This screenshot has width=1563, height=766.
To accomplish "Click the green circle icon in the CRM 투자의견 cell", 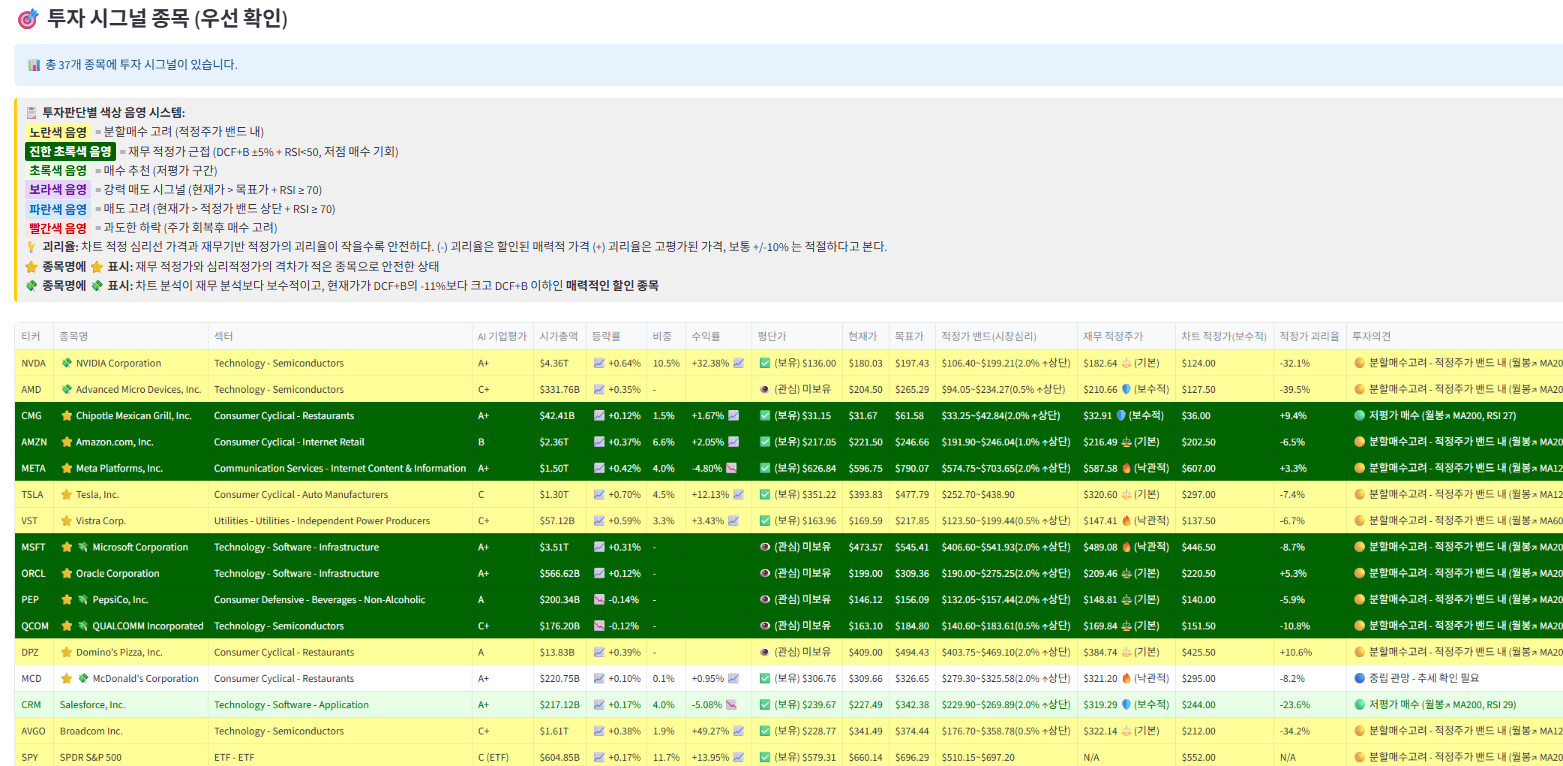I will click(x=1358, y=705).
